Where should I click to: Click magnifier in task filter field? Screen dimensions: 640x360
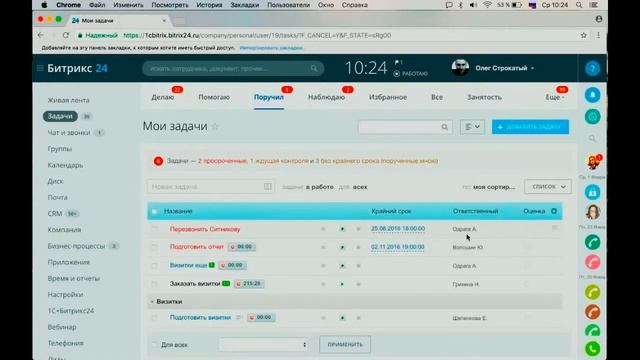click(x=444, y=127)
